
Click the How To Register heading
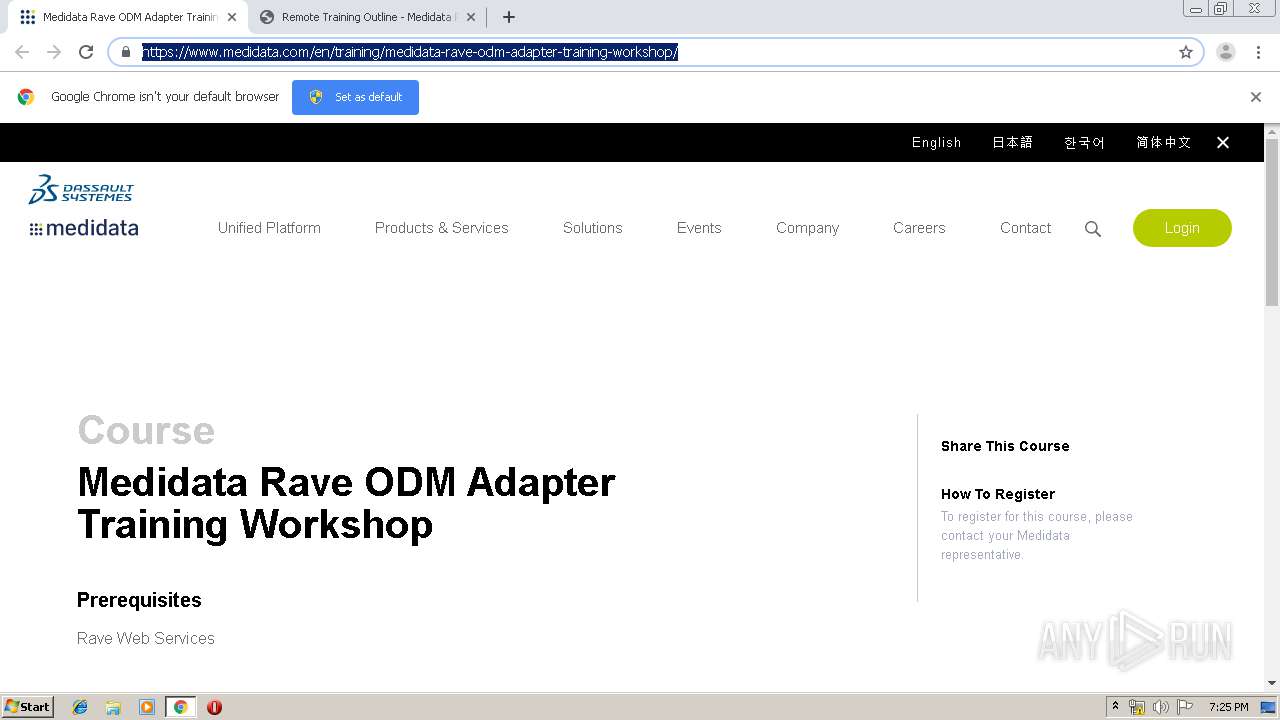tap(998, 494)
